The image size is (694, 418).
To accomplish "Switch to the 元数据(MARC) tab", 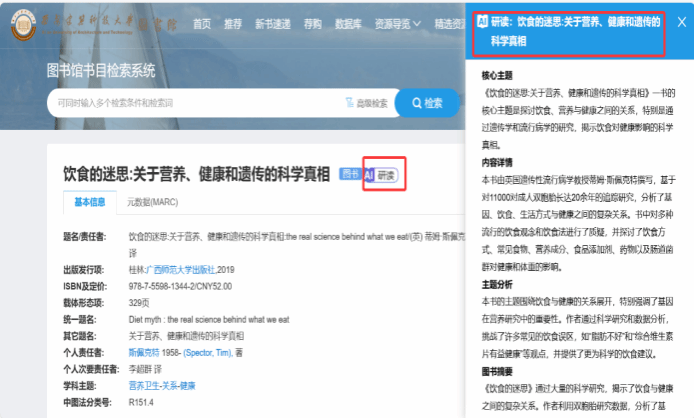I will (152, 202).
